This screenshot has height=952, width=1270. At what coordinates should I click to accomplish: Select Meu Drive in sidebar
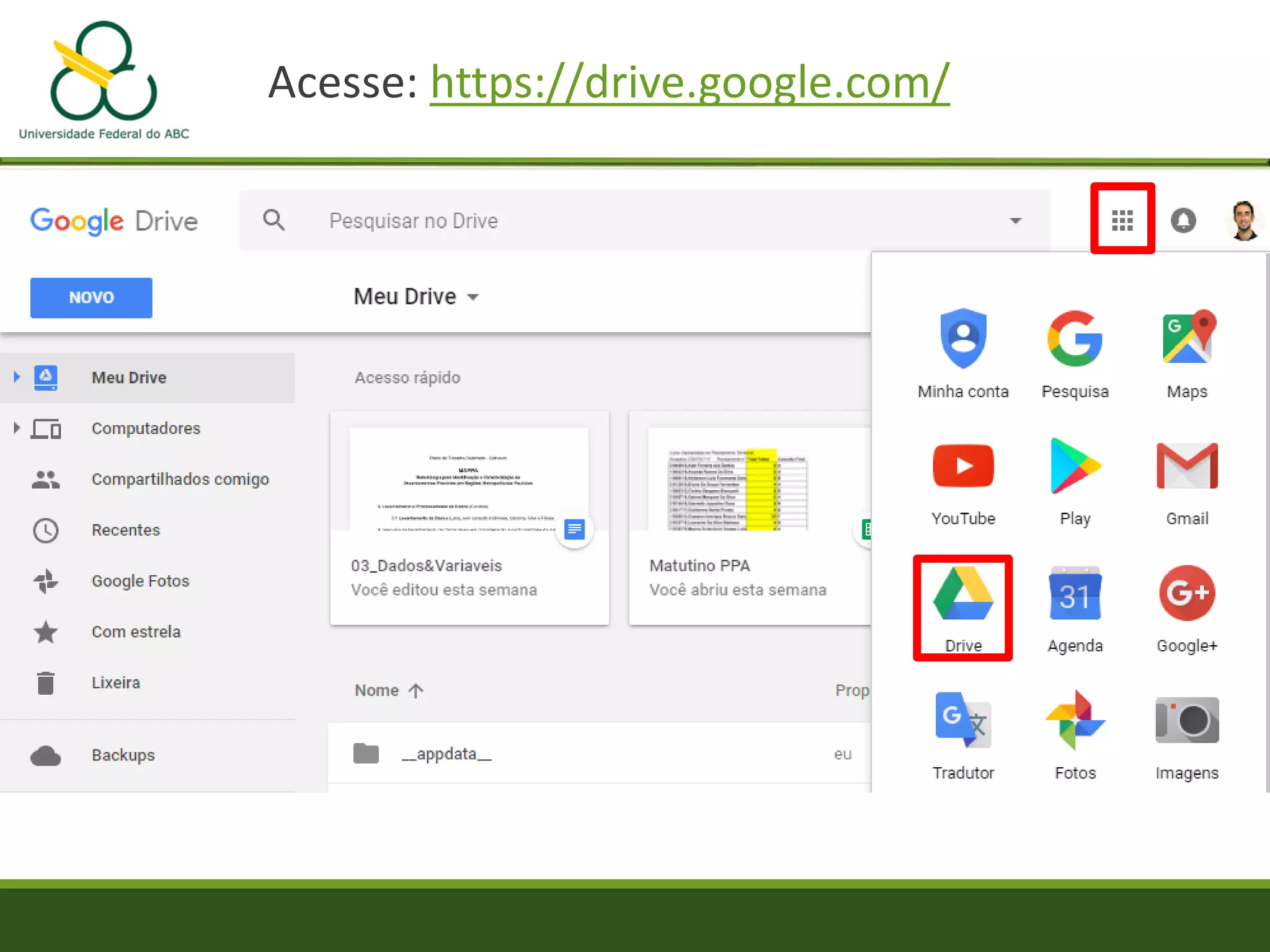click(x=147, y=377)
